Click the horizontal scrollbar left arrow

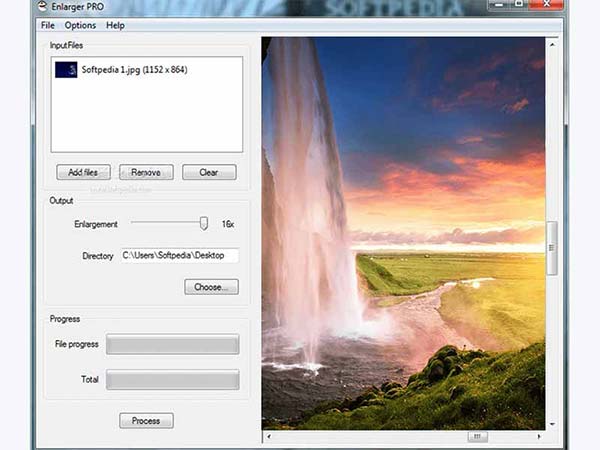click(x=269, y=436)
